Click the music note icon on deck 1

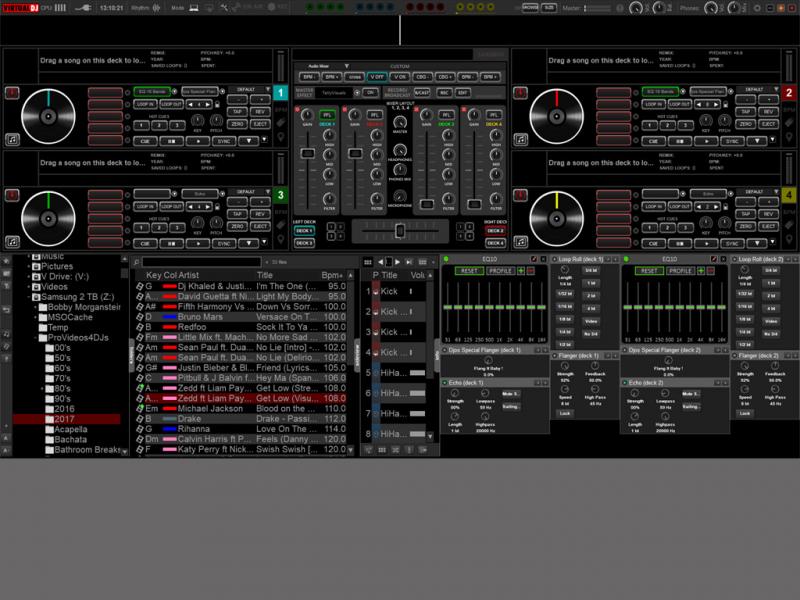(x=12, y=139)
